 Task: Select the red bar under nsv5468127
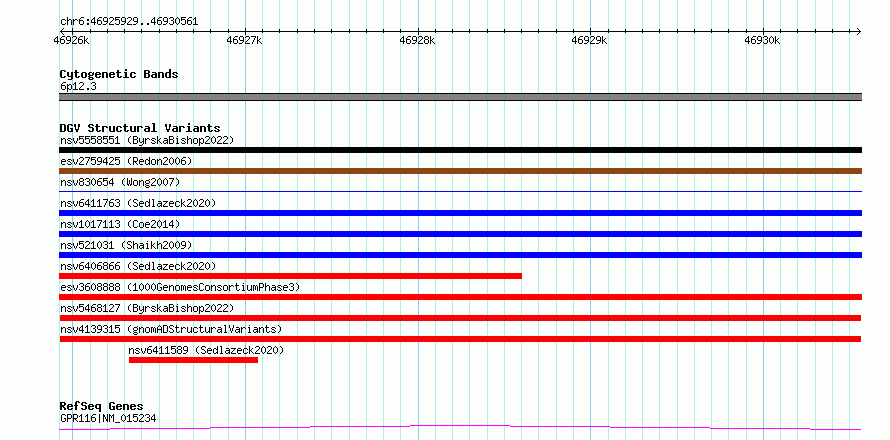tap(460, 318)
